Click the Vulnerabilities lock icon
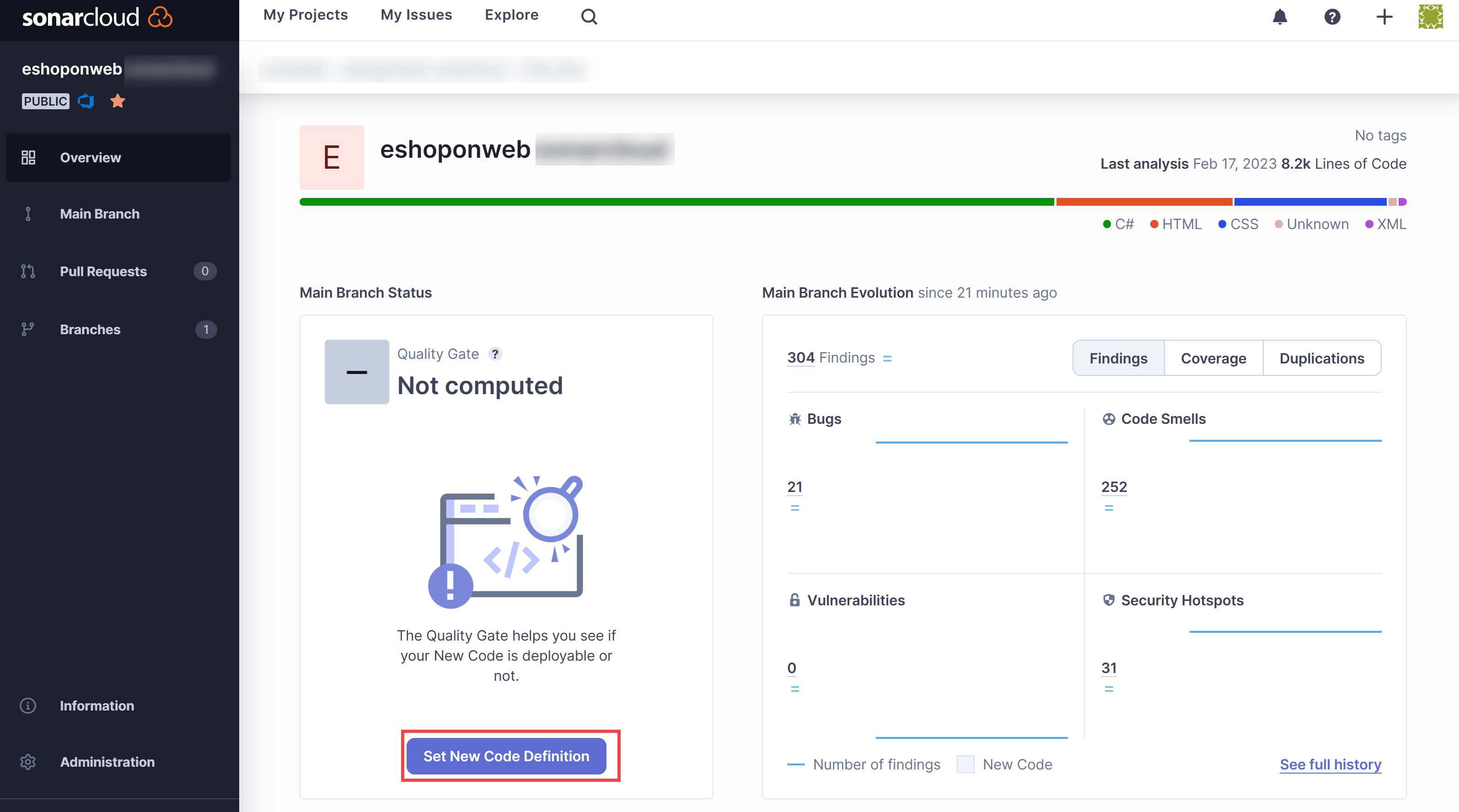 (794, 600)
